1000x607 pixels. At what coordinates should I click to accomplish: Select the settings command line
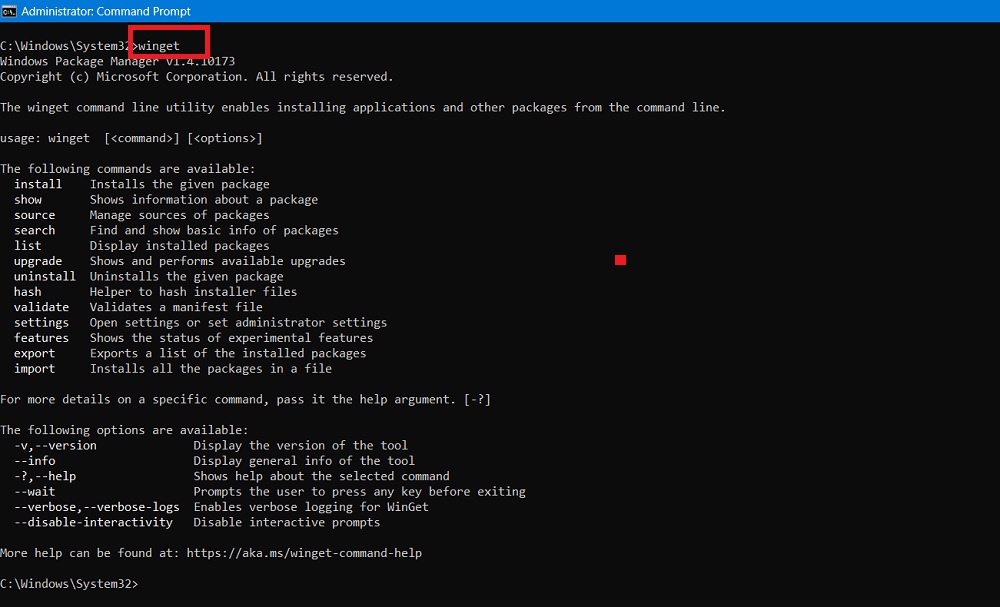tap(41, 322)
